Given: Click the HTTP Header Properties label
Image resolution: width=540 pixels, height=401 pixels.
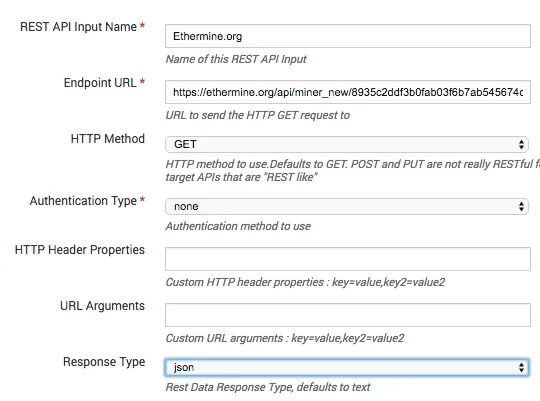Looking at the screenshot, I should [x=80, y=250].
